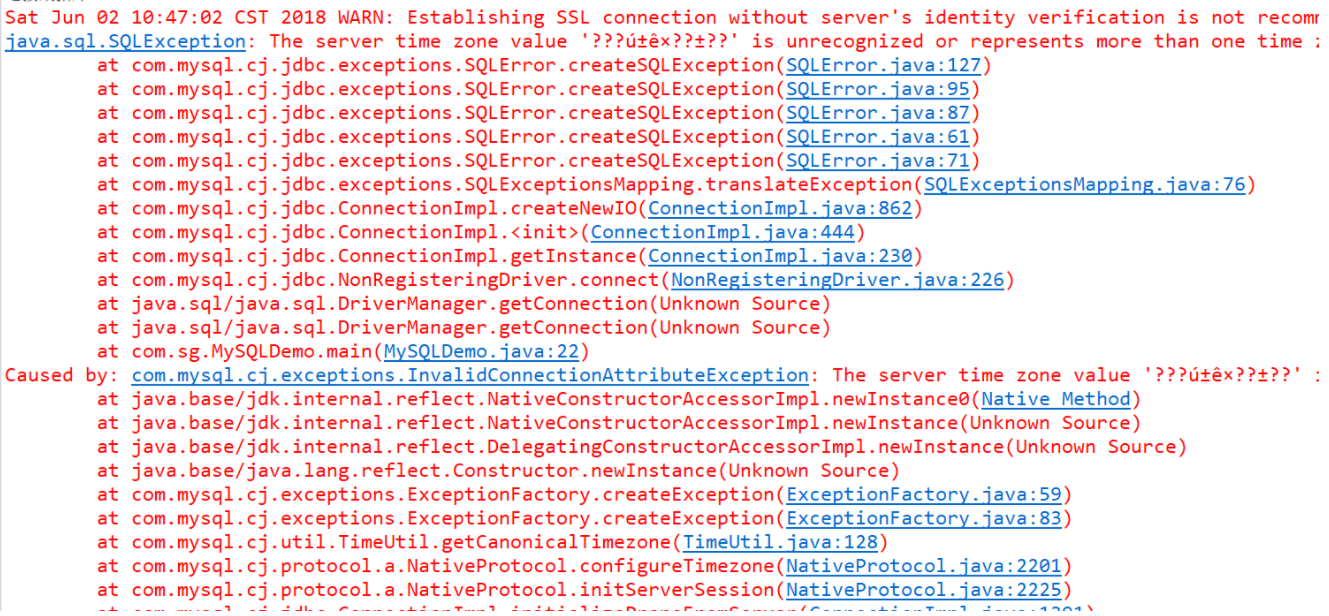Open the java.sql.SQLException class link
1329x616 pixels.
point(120,41)
